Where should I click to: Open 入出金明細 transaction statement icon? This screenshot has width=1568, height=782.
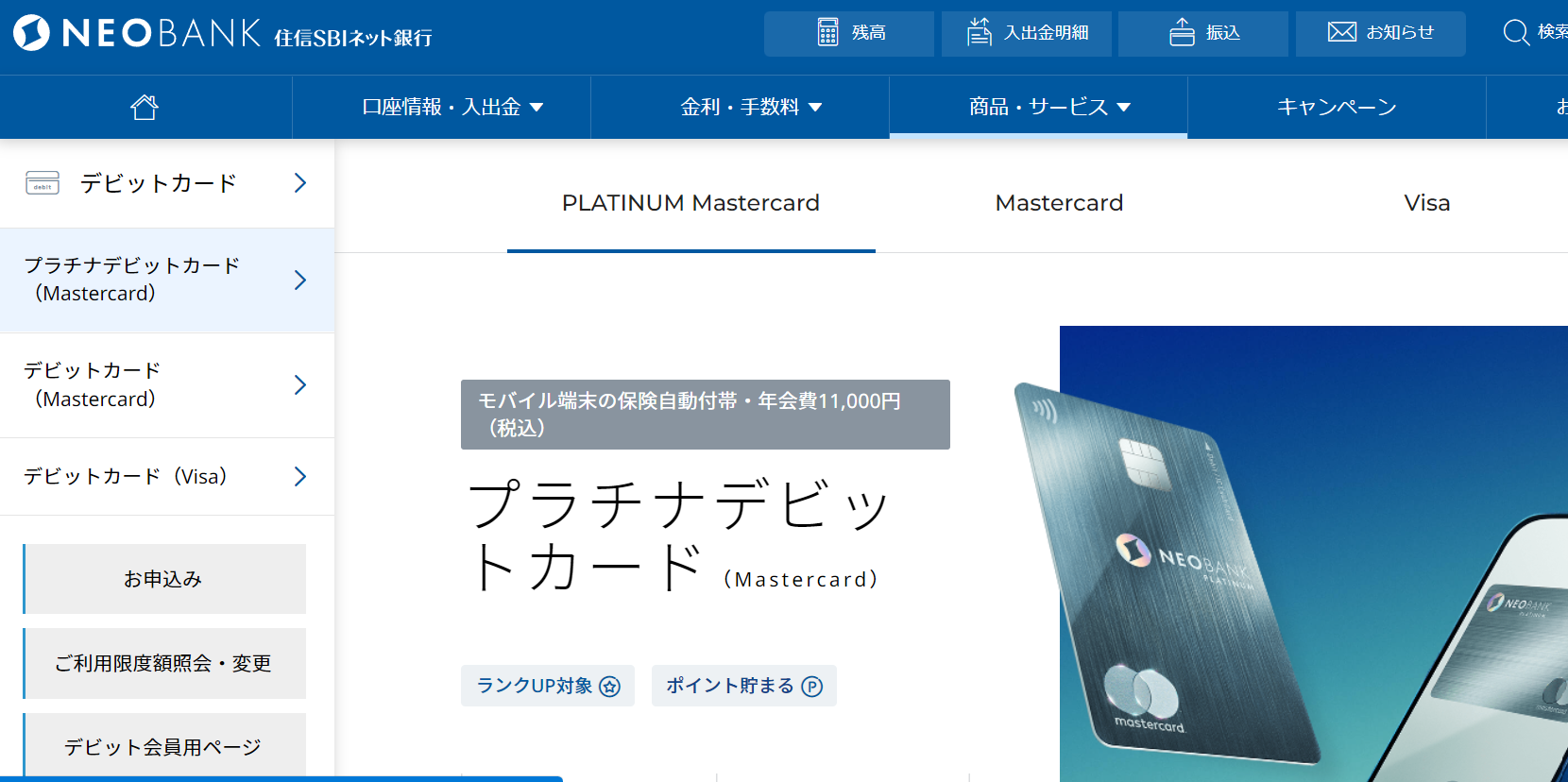coord(980,33)
